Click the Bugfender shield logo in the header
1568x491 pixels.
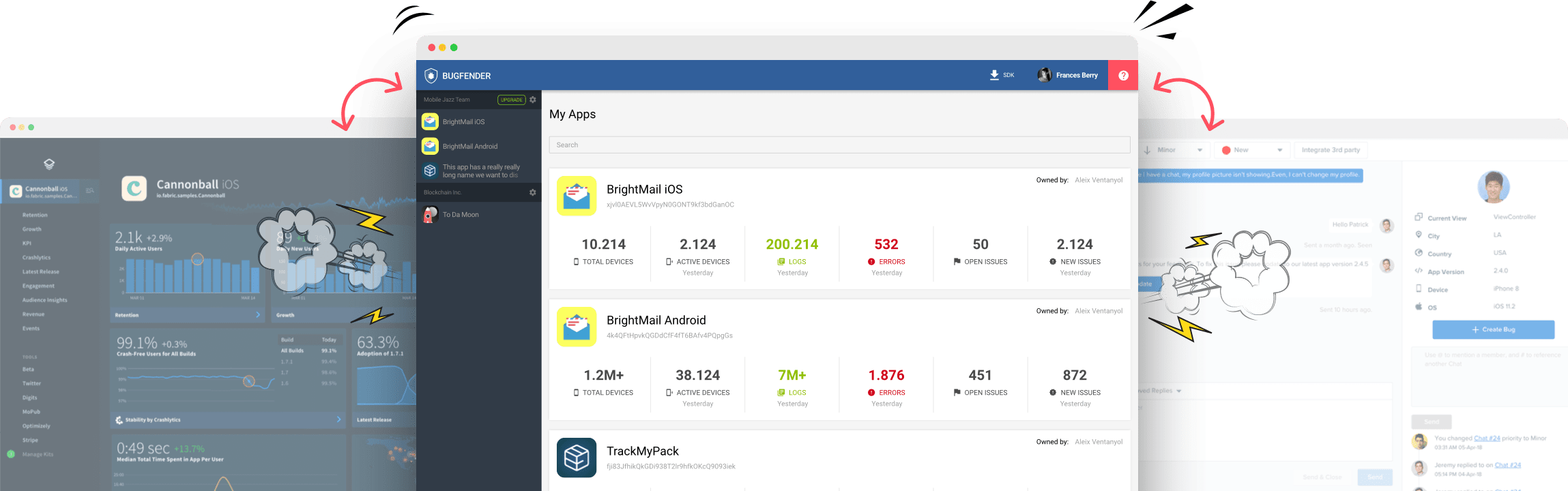pyautogui.click(x=431, y=76)
